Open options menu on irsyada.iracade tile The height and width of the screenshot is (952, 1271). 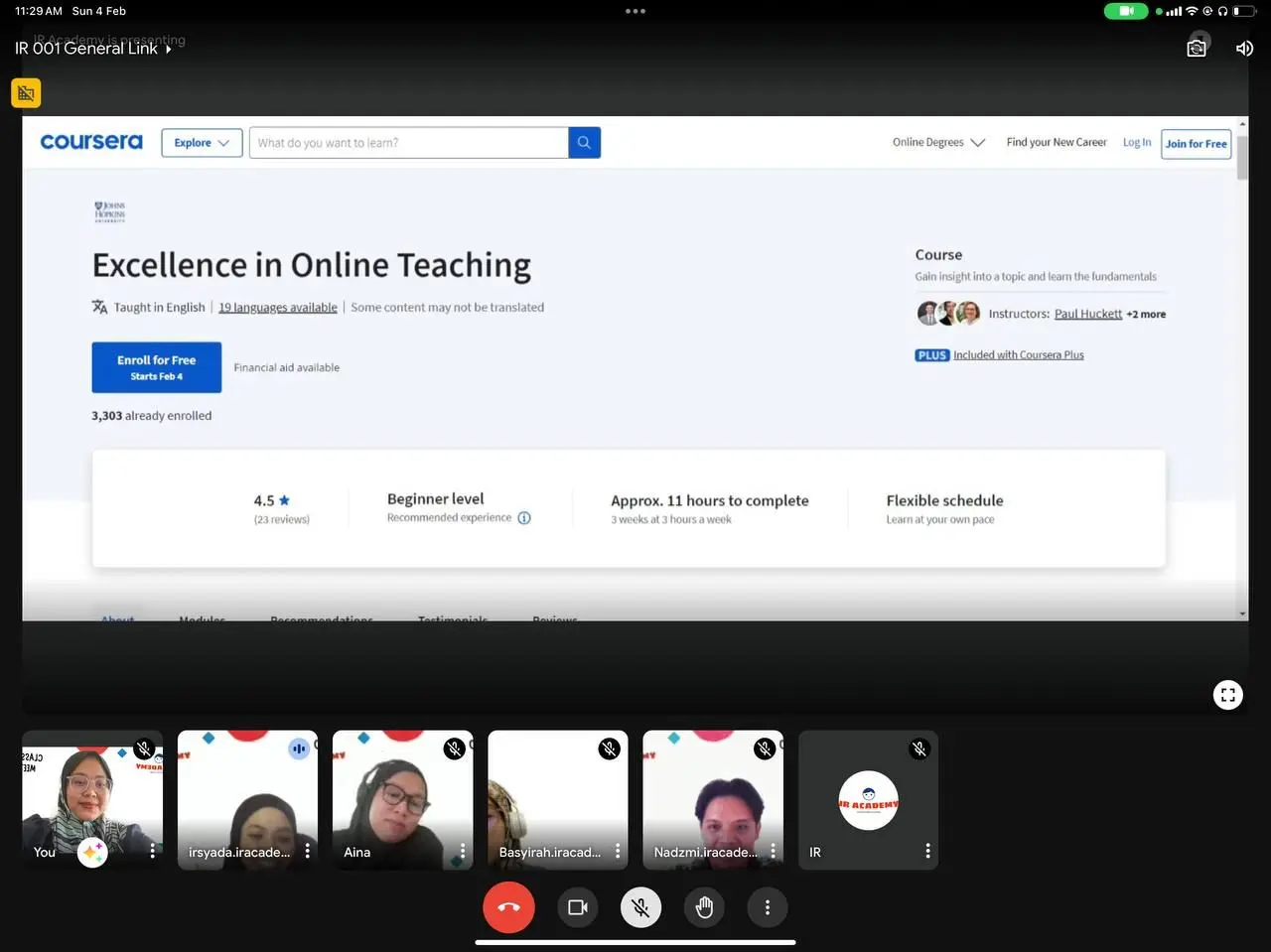point(307,851)
